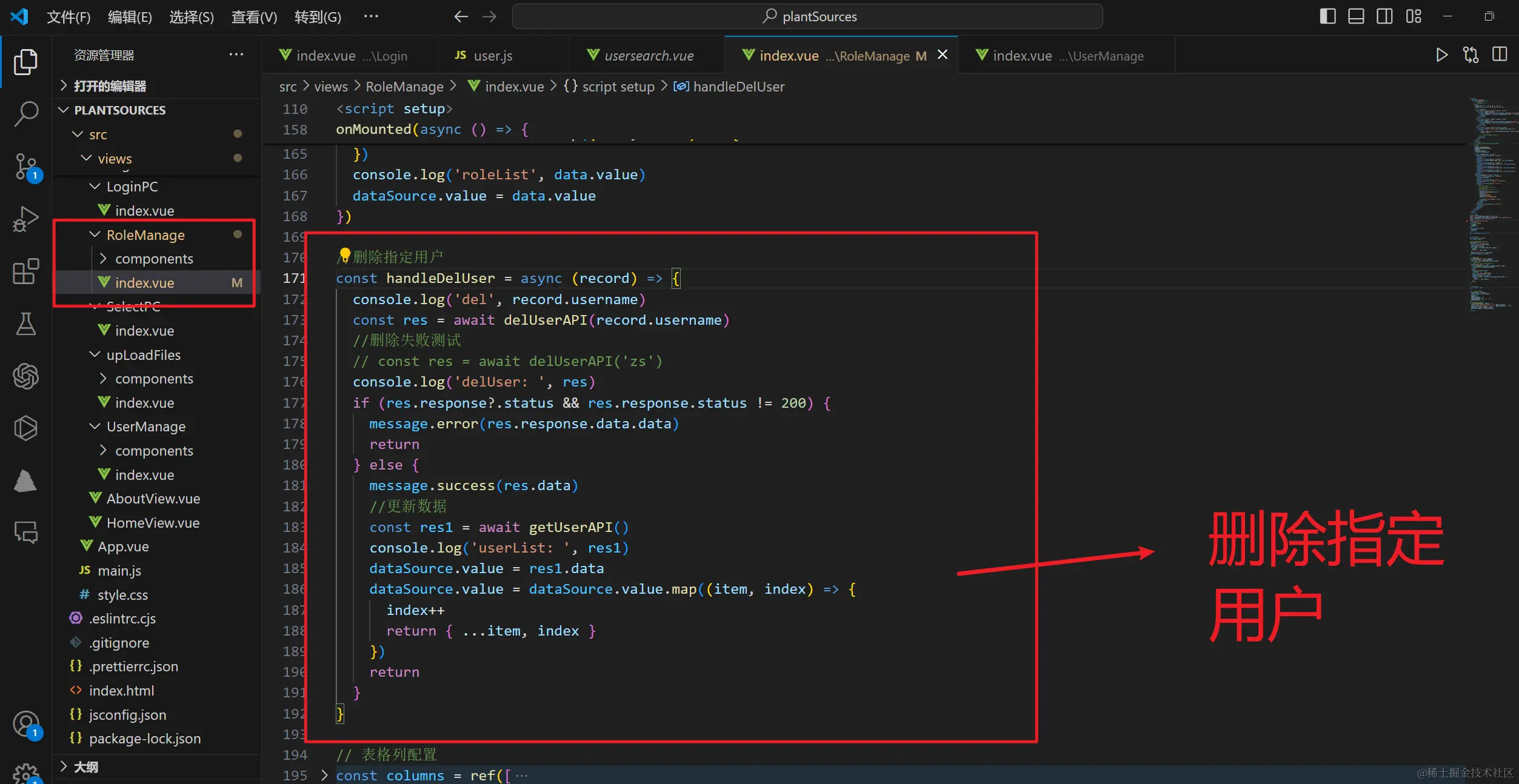1519x784 pixels.
Task: Open the 查看(V) menu
Action: point(254,17)
